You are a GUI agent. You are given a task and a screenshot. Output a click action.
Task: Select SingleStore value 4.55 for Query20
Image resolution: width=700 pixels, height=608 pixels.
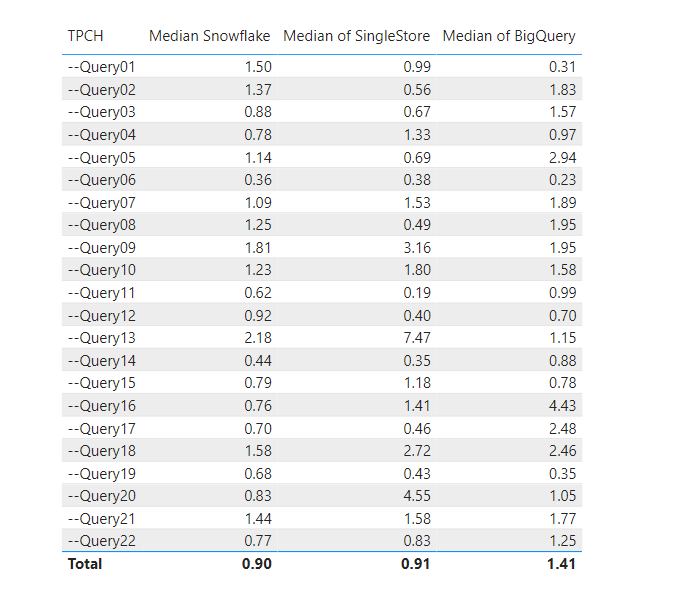[415, 496]
